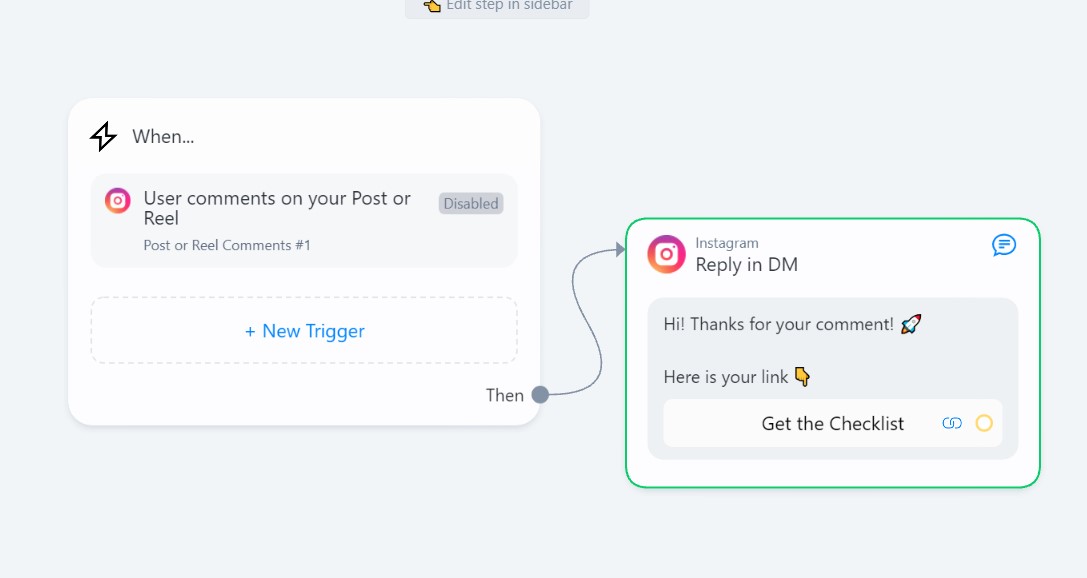Click the Then label

tap(505, 395)
